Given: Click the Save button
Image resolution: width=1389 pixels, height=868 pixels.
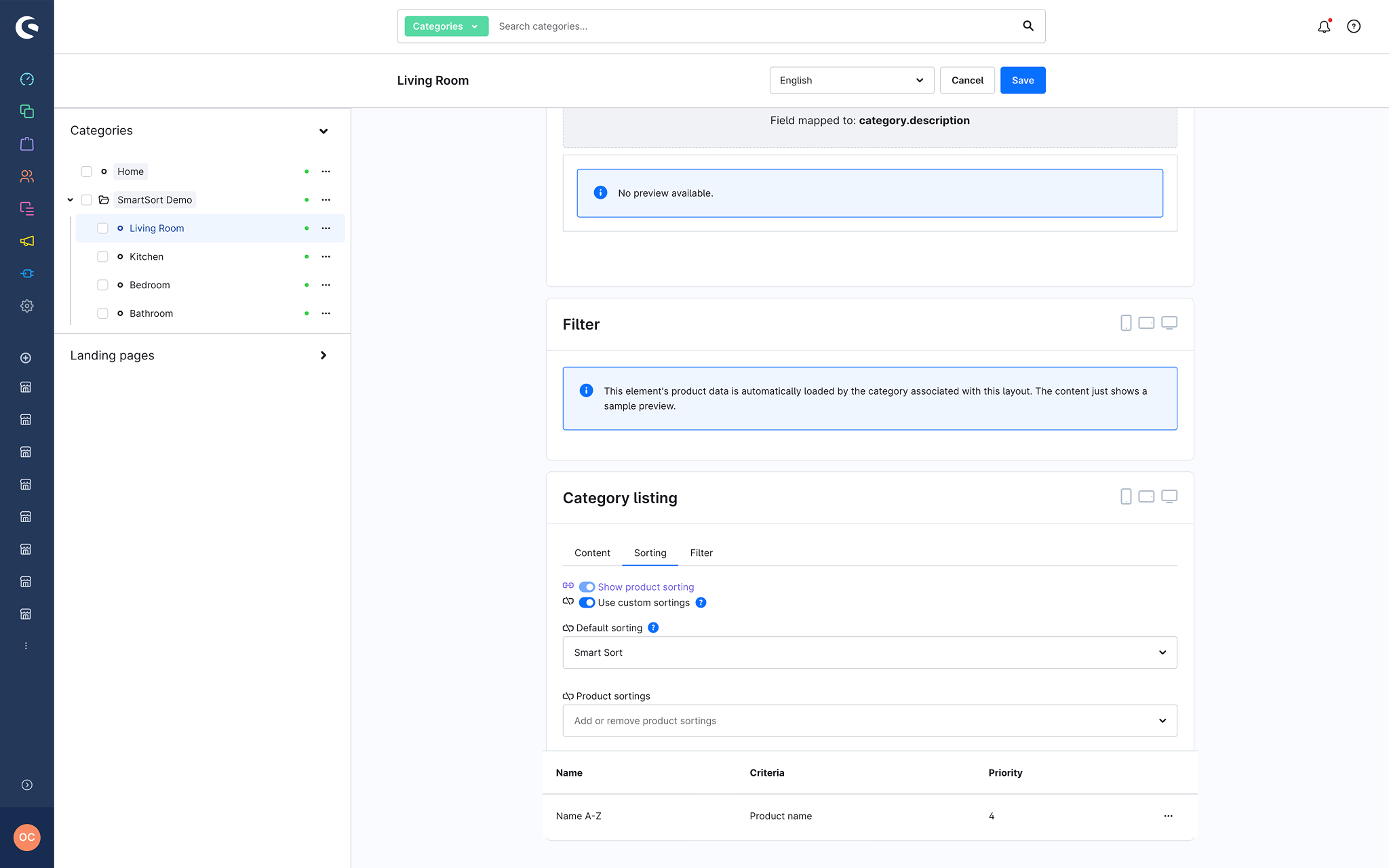Looking at the screenshot, I should coord(1023,80).
